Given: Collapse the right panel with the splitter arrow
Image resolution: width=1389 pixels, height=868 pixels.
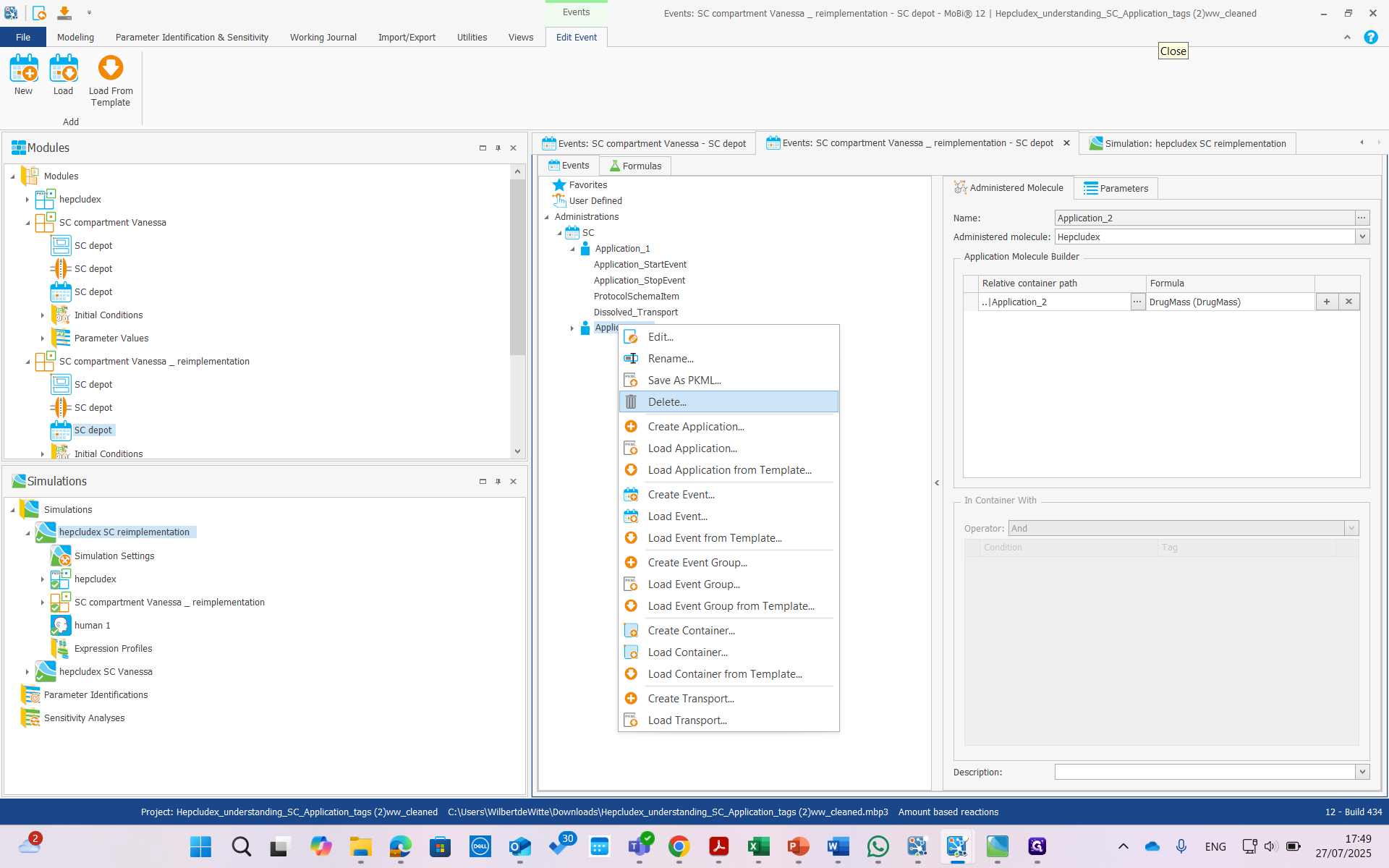Looking at the screenshot, I should (x=937, y=482).
